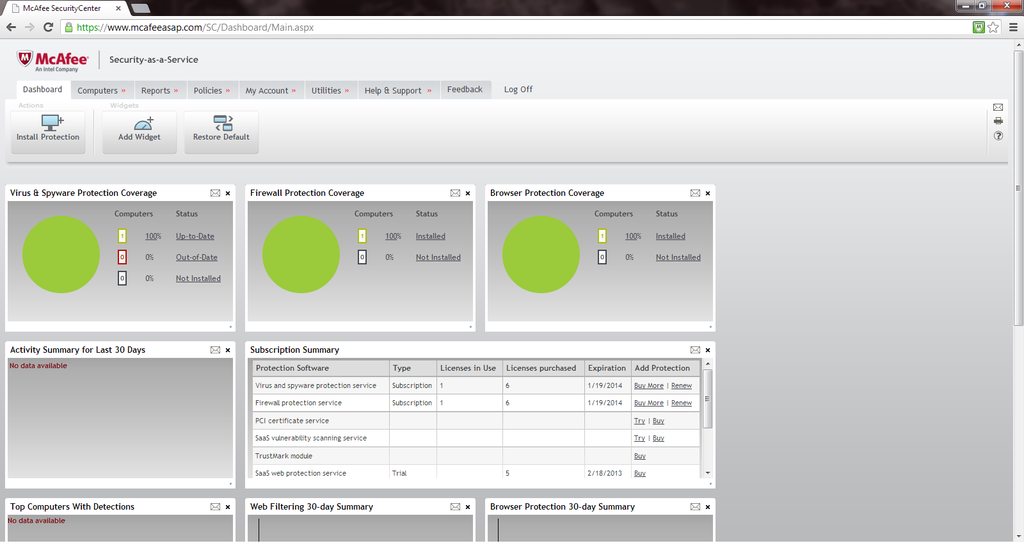The image size is (1024, 557).
Task: Click the Add Widget button
Action: tap(139, 132)
